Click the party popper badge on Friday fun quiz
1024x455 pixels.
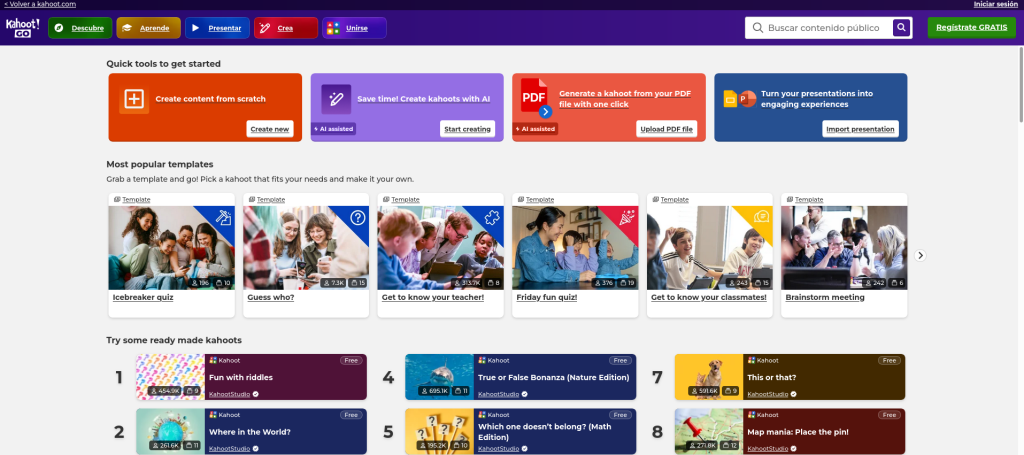tap(627, 217)
